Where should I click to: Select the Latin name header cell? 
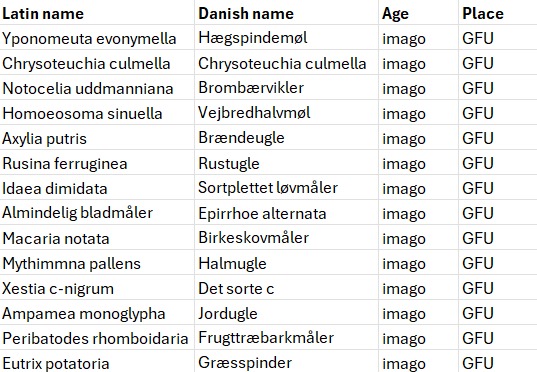coord(97,12)
